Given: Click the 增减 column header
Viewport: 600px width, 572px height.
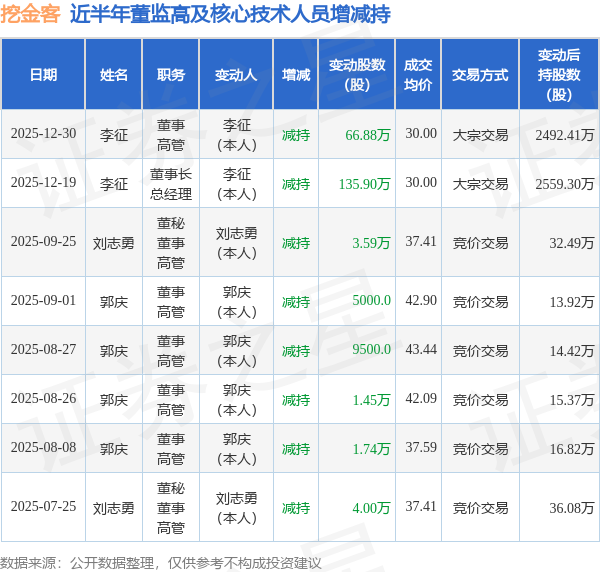Looking at the screenshot, I should tap(296, 75).
